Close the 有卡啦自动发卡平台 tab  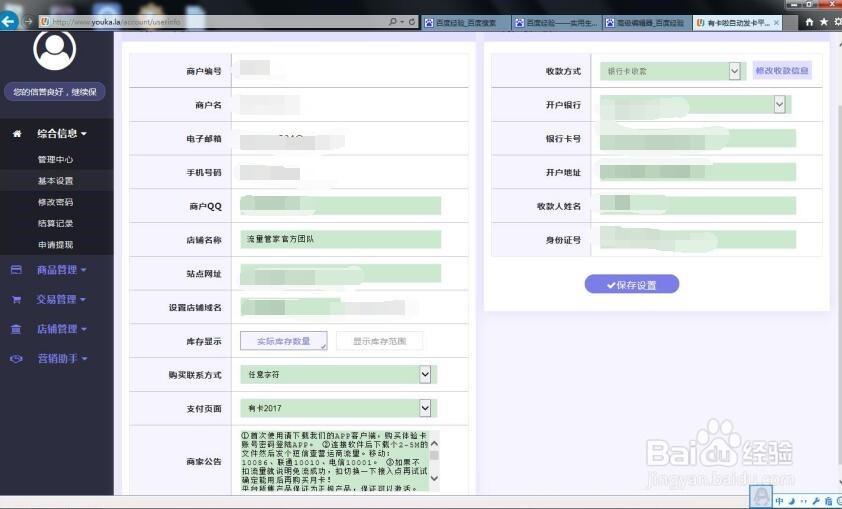point(776,23)
